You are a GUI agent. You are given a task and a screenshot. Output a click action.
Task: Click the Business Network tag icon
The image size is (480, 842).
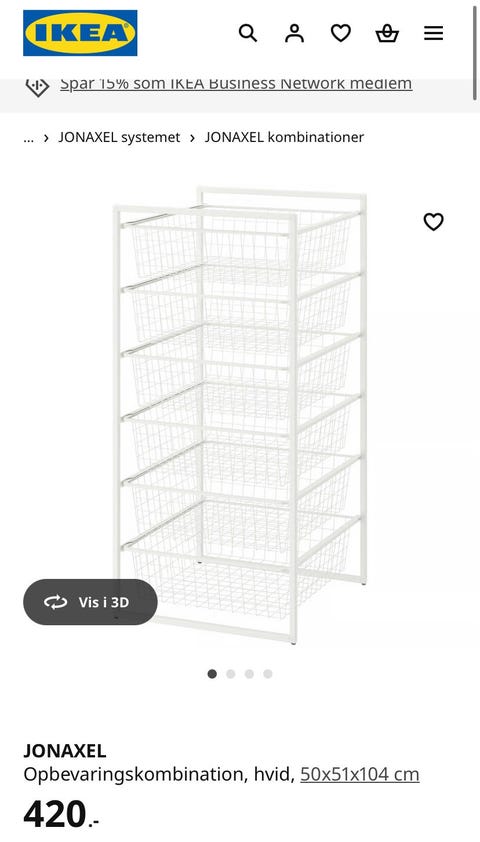pos(37,86)
